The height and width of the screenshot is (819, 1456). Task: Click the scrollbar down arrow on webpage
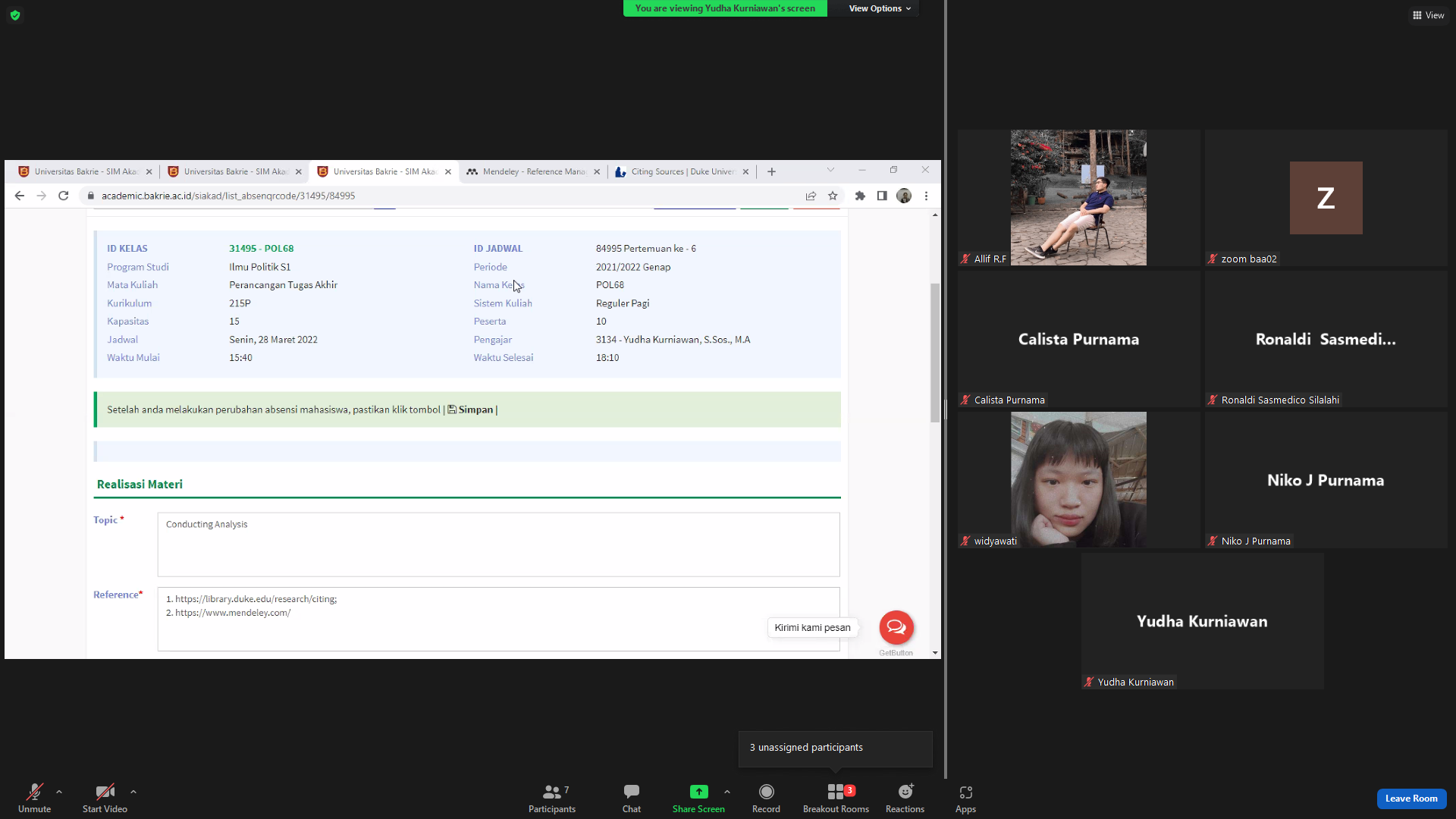(935, 653)
